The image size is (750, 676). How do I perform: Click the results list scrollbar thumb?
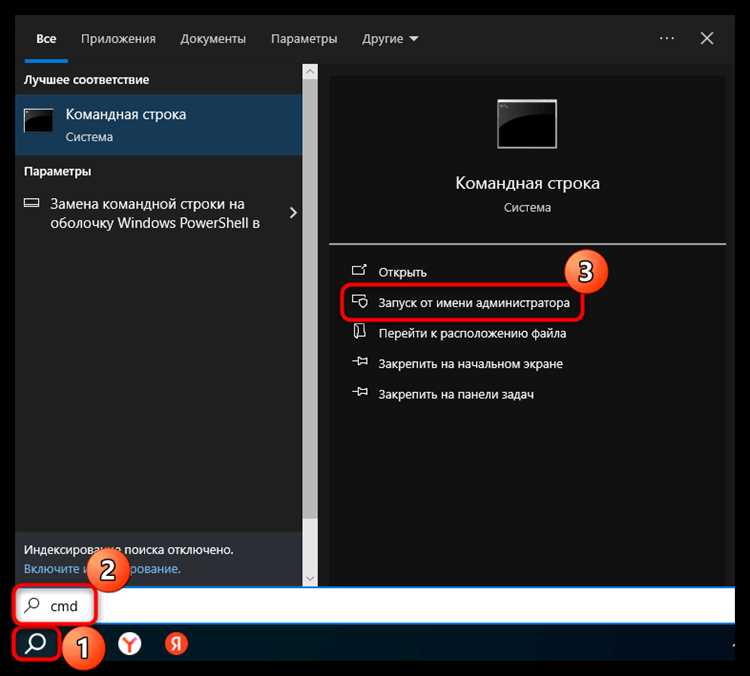310,298
